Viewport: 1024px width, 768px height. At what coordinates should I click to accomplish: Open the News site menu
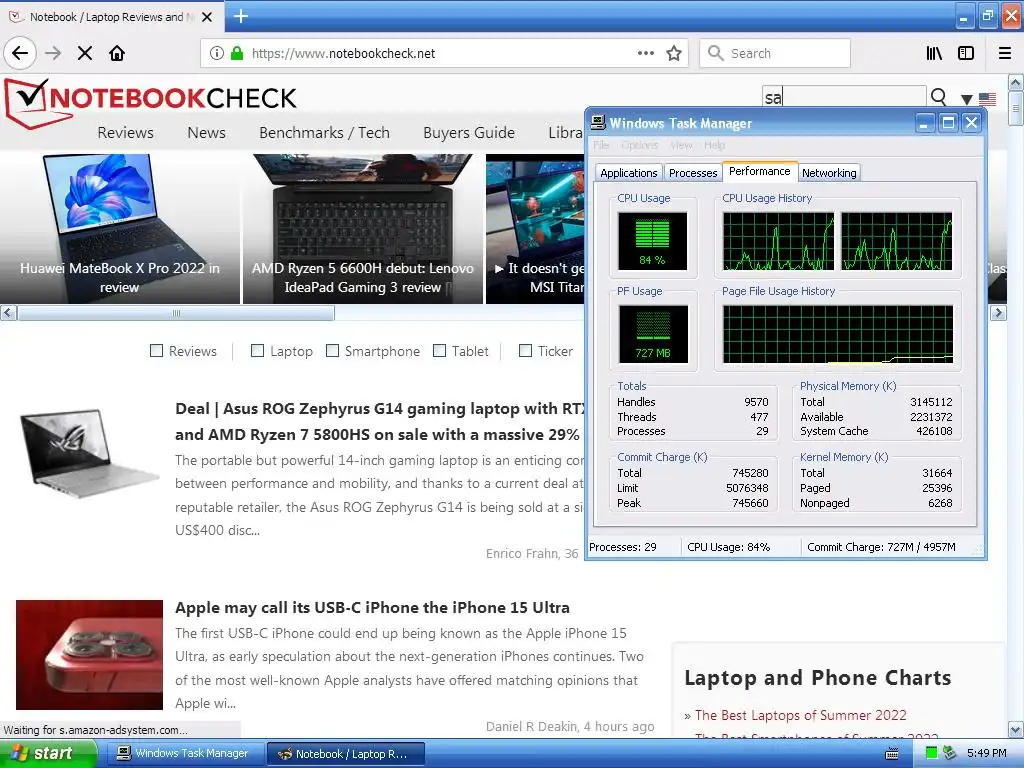tap(206, 133)
